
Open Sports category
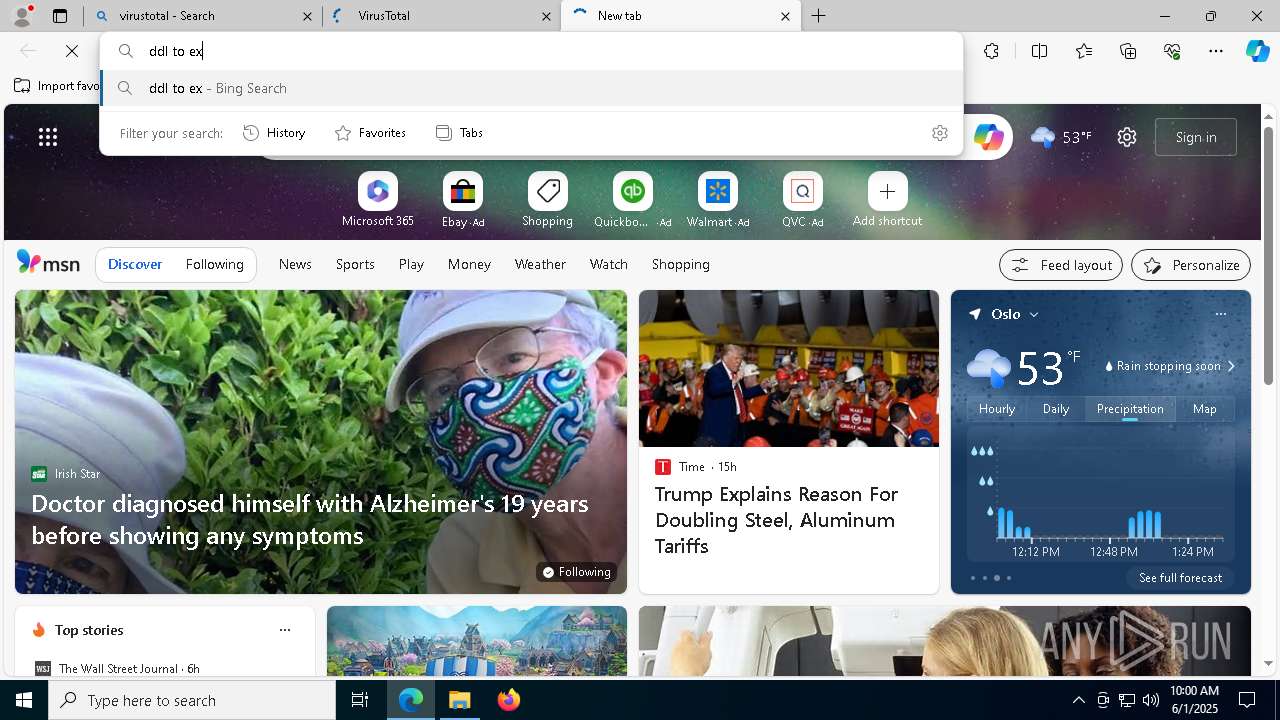coord(355,264)
